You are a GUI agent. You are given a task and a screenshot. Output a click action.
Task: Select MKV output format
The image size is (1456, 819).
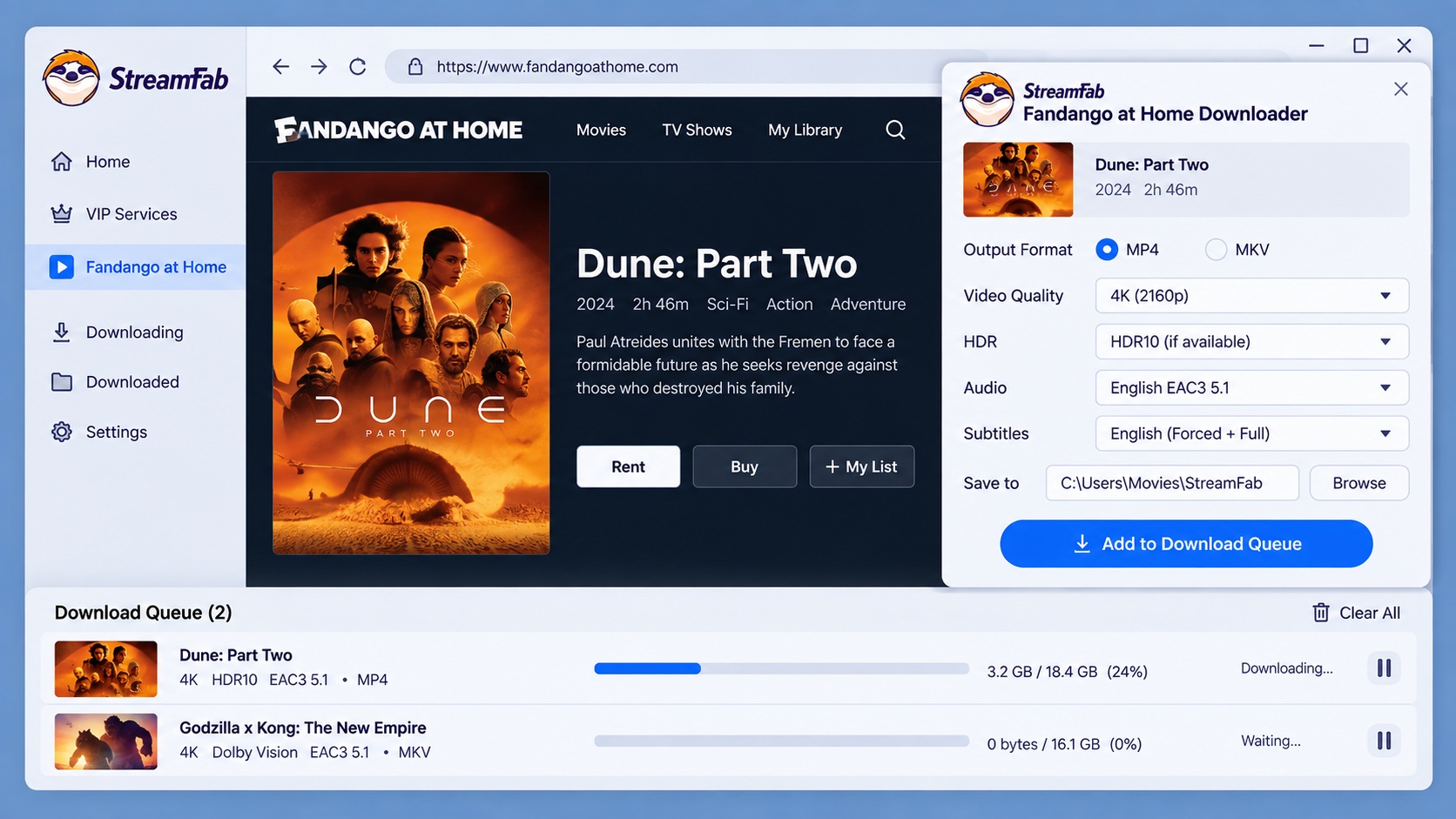pyautogui.click(x=1216, y=250)
